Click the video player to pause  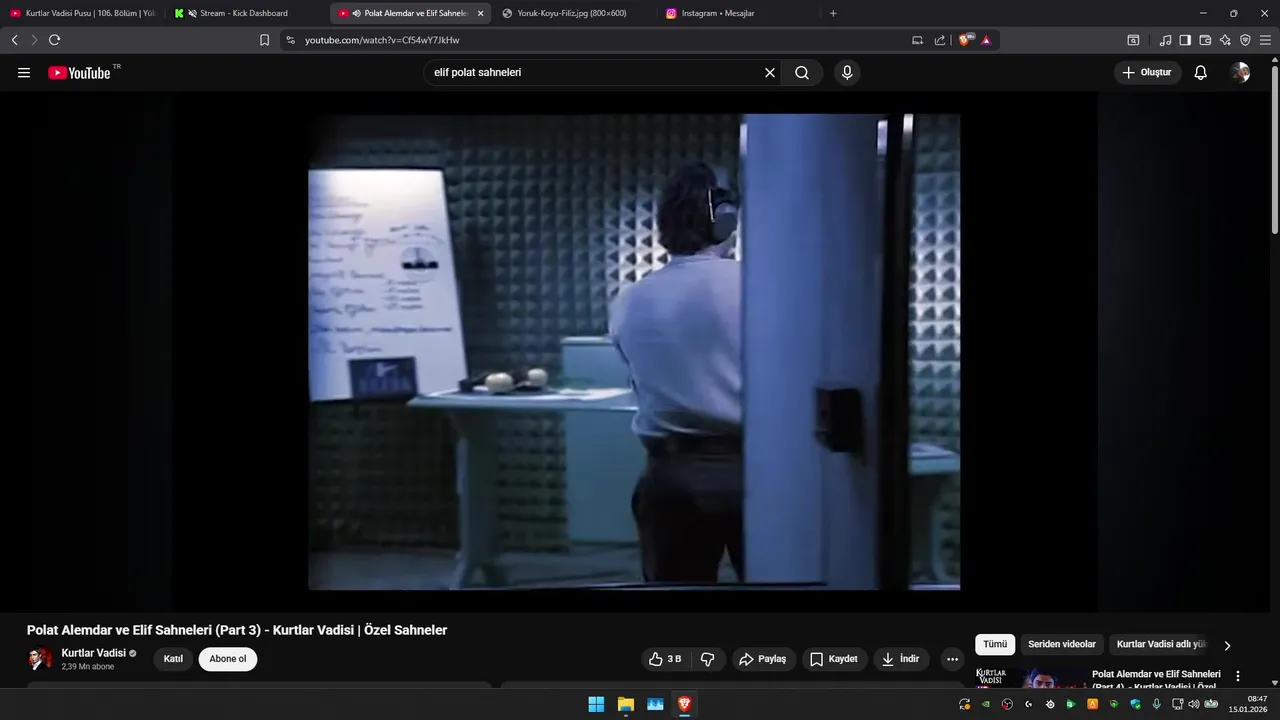[x=634, y=351]
